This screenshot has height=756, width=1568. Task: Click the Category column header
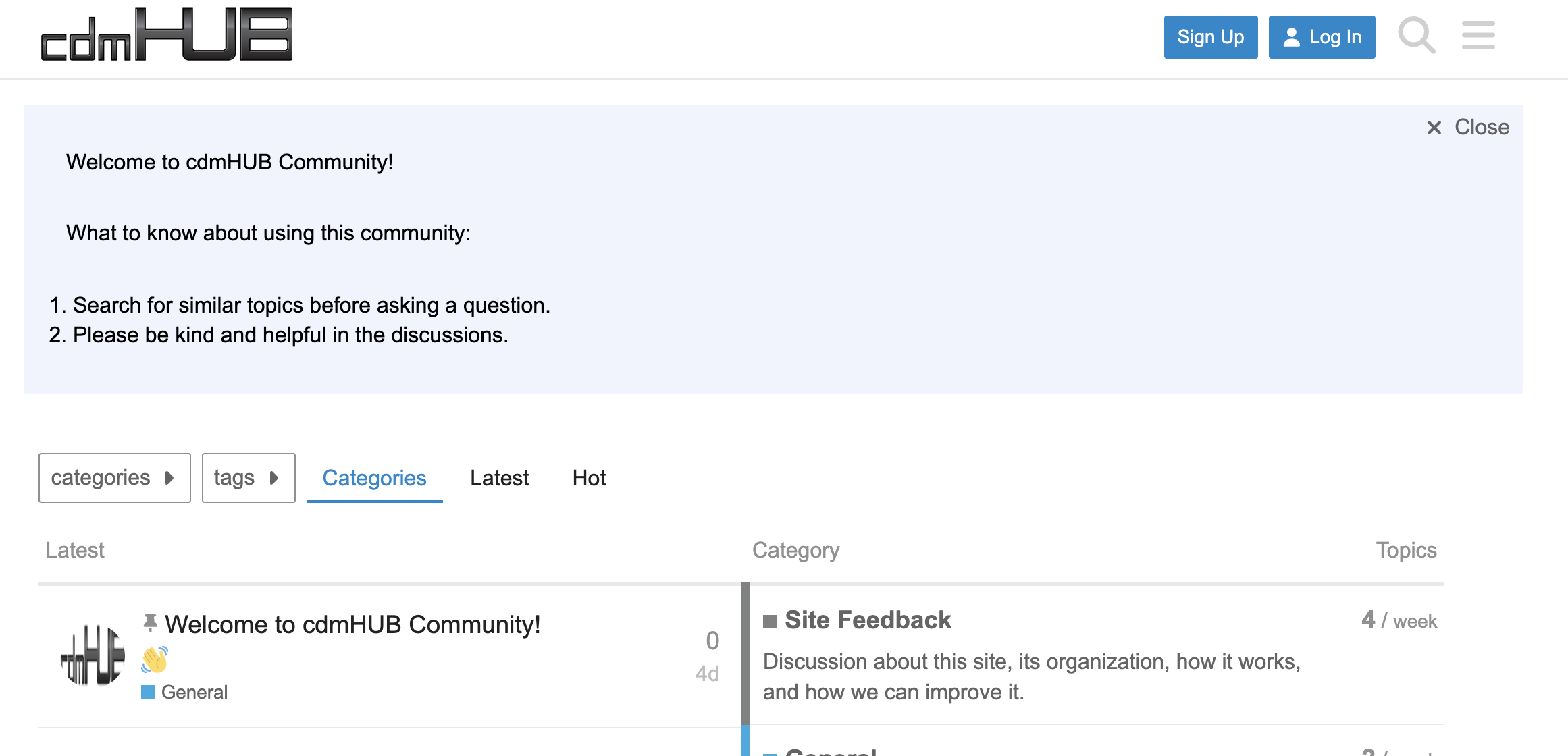(796, 550)
